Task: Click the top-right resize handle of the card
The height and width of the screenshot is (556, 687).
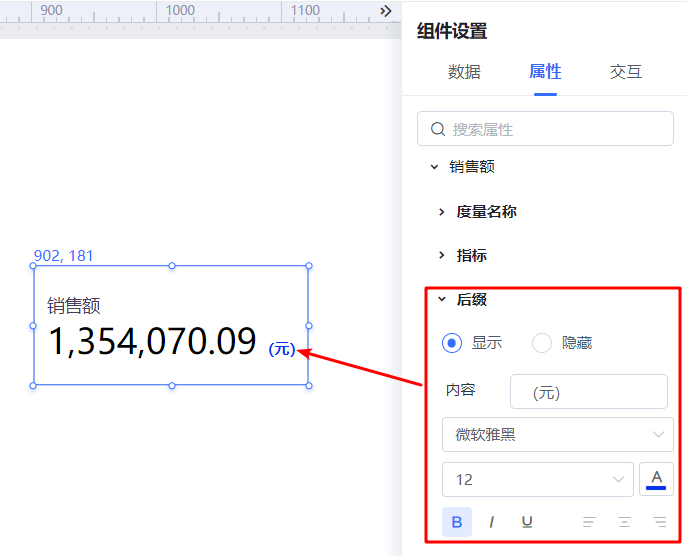Action: 309,266
